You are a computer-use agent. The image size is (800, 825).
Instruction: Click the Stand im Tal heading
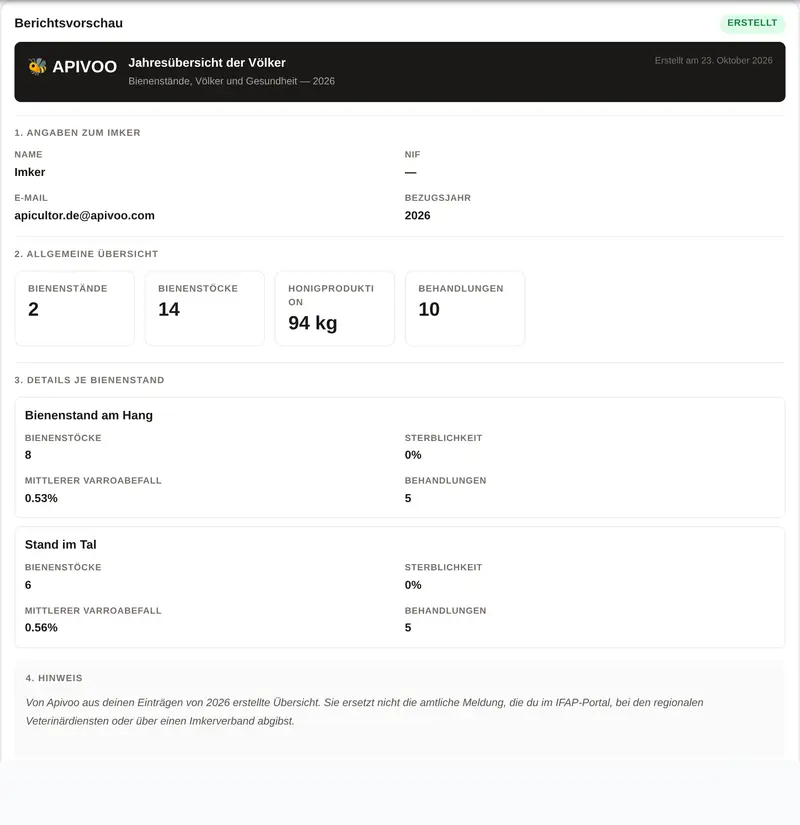click(61, 545)
